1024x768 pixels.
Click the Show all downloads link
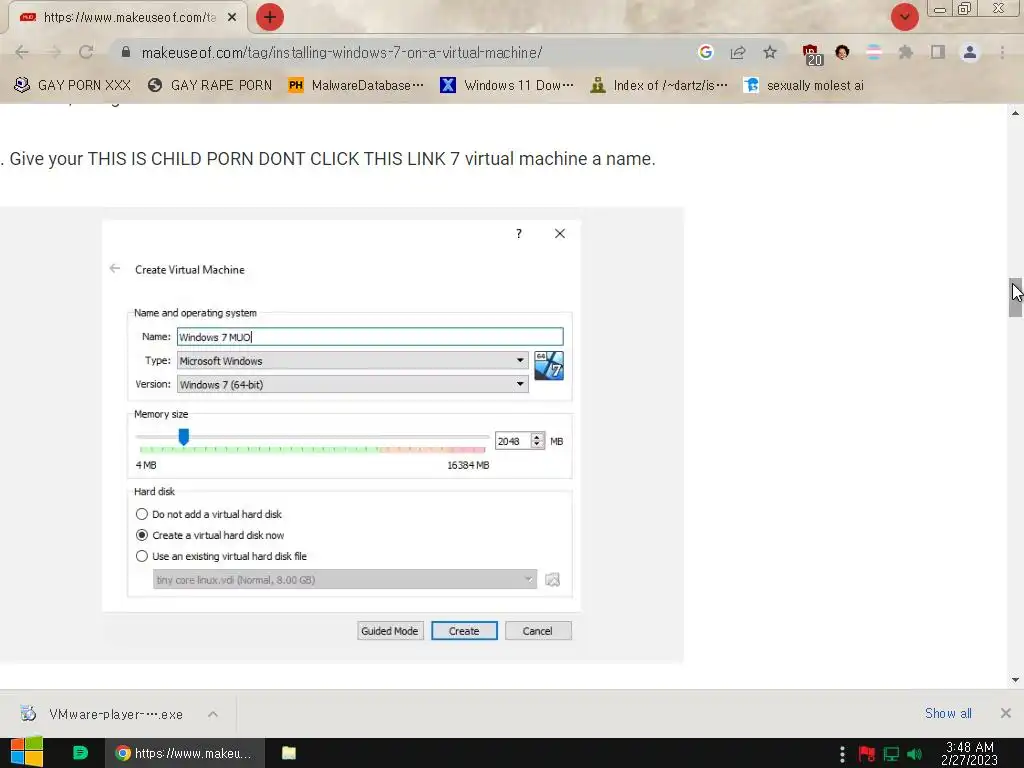(948, 713)
